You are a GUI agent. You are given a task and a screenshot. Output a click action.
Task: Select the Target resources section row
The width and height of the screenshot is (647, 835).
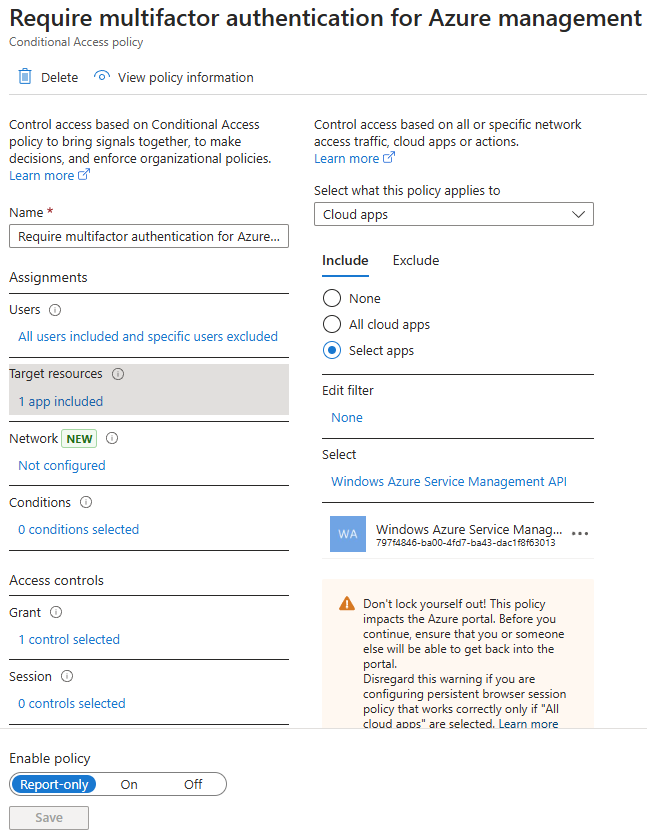(149, 389)
